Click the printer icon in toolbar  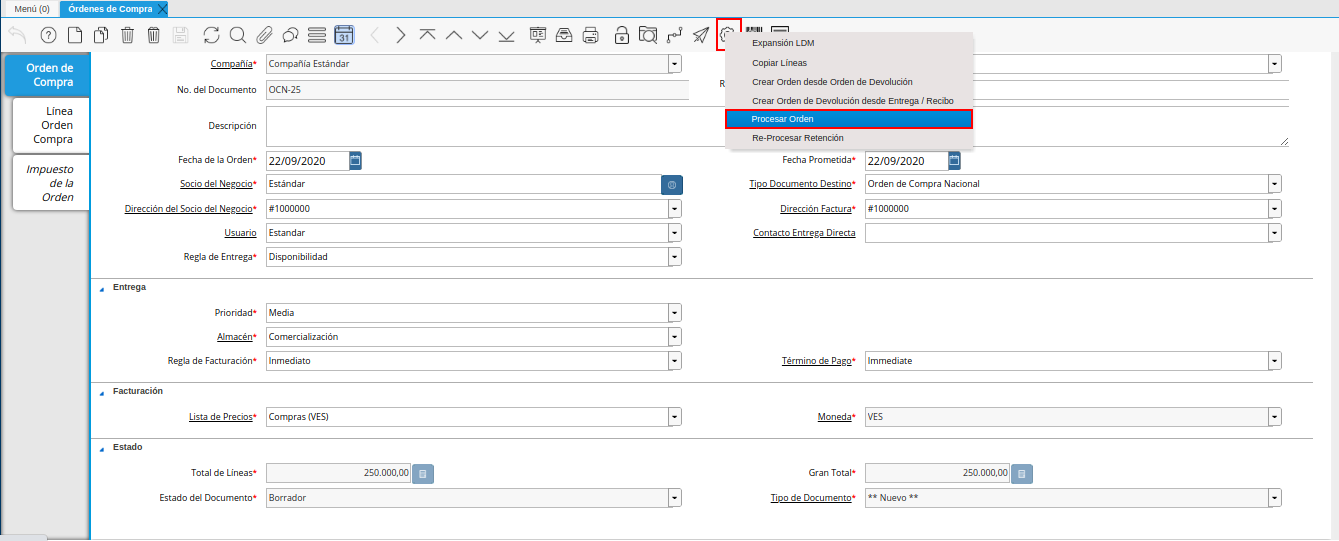[x=591, y=35]
